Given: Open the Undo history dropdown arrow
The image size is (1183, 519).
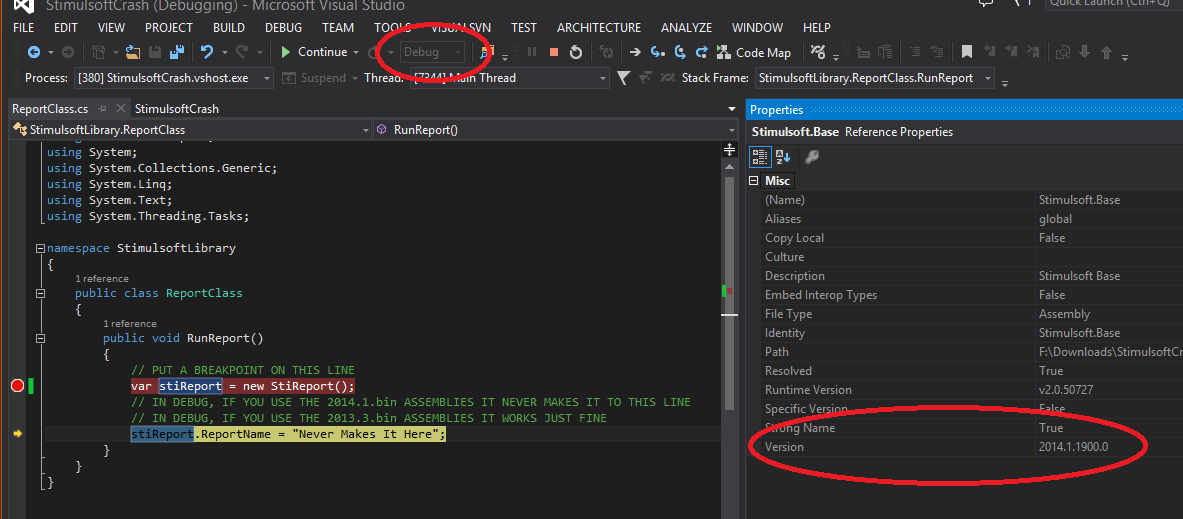Looking at the screenshot, I should pyautogui.click(x=223, y=52).
